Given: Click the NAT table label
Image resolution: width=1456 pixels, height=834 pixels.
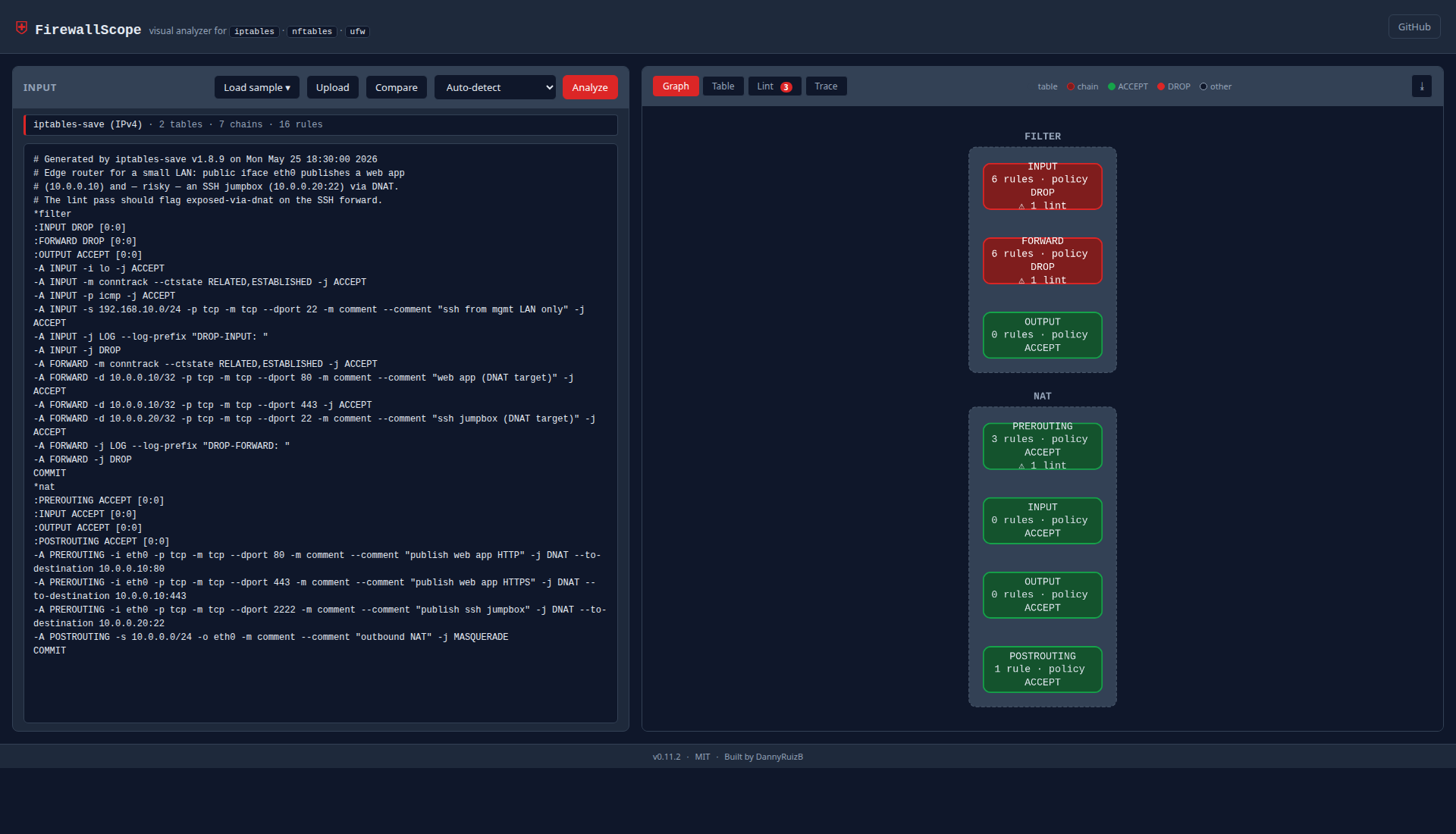Looking at the screenshot, I should [1043, 397].
